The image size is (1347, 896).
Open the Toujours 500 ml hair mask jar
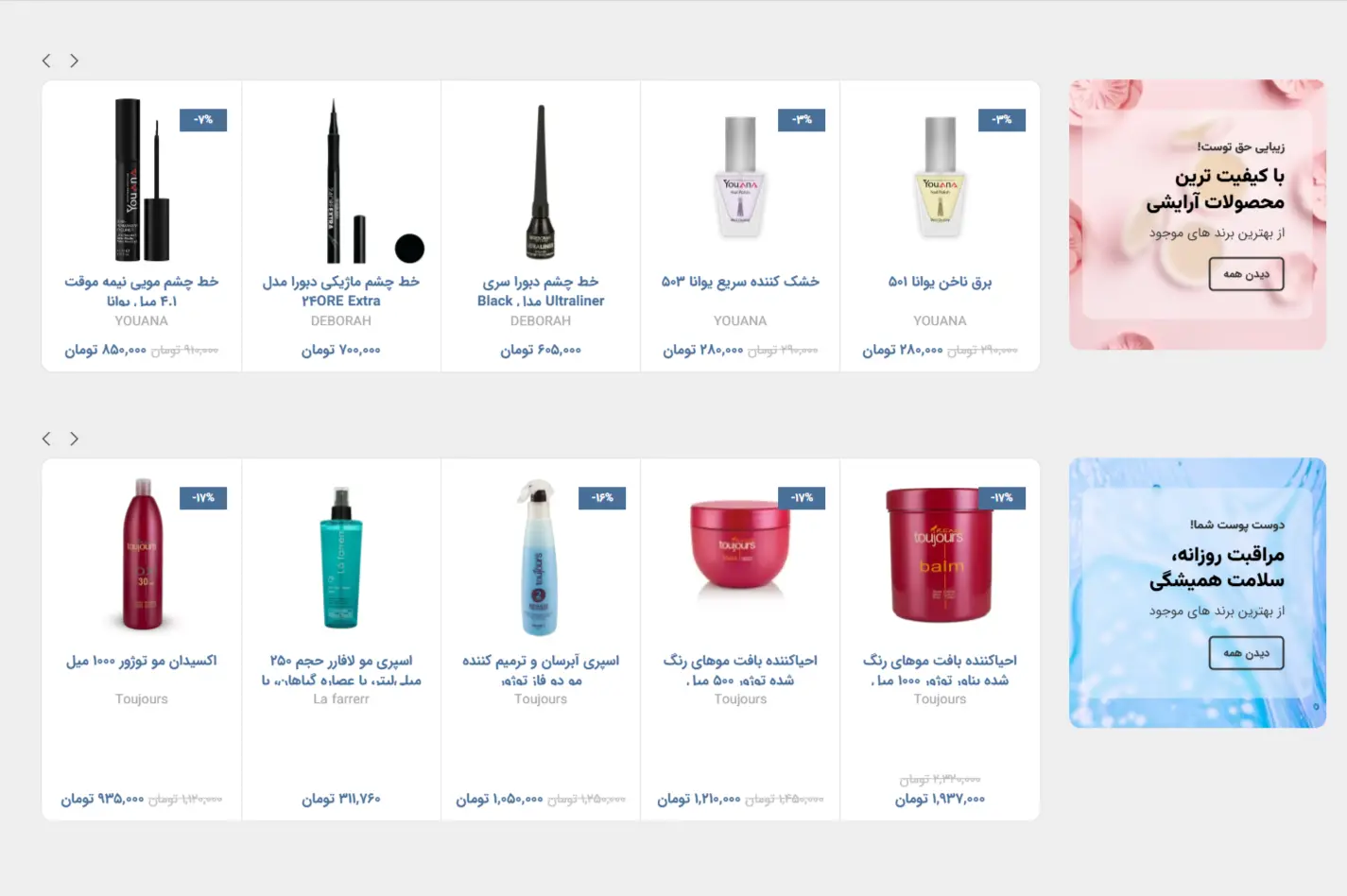pyautogui.click(x=740, y=546)
